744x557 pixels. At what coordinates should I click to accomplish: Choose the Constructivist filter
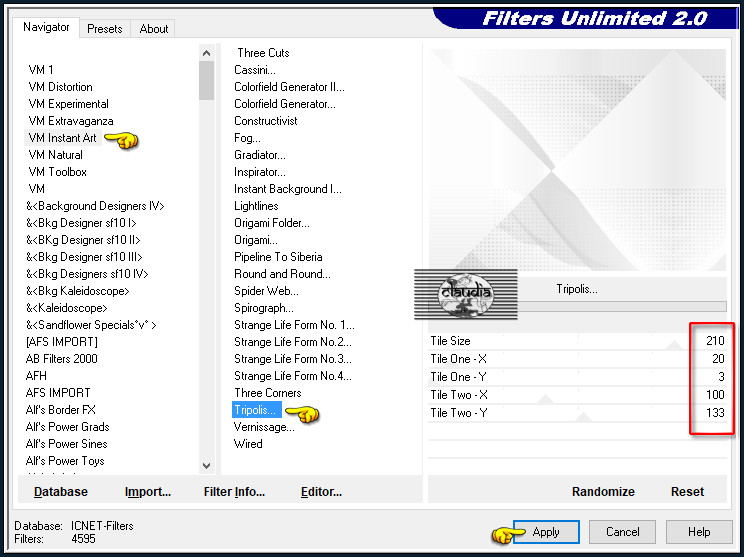266,121
